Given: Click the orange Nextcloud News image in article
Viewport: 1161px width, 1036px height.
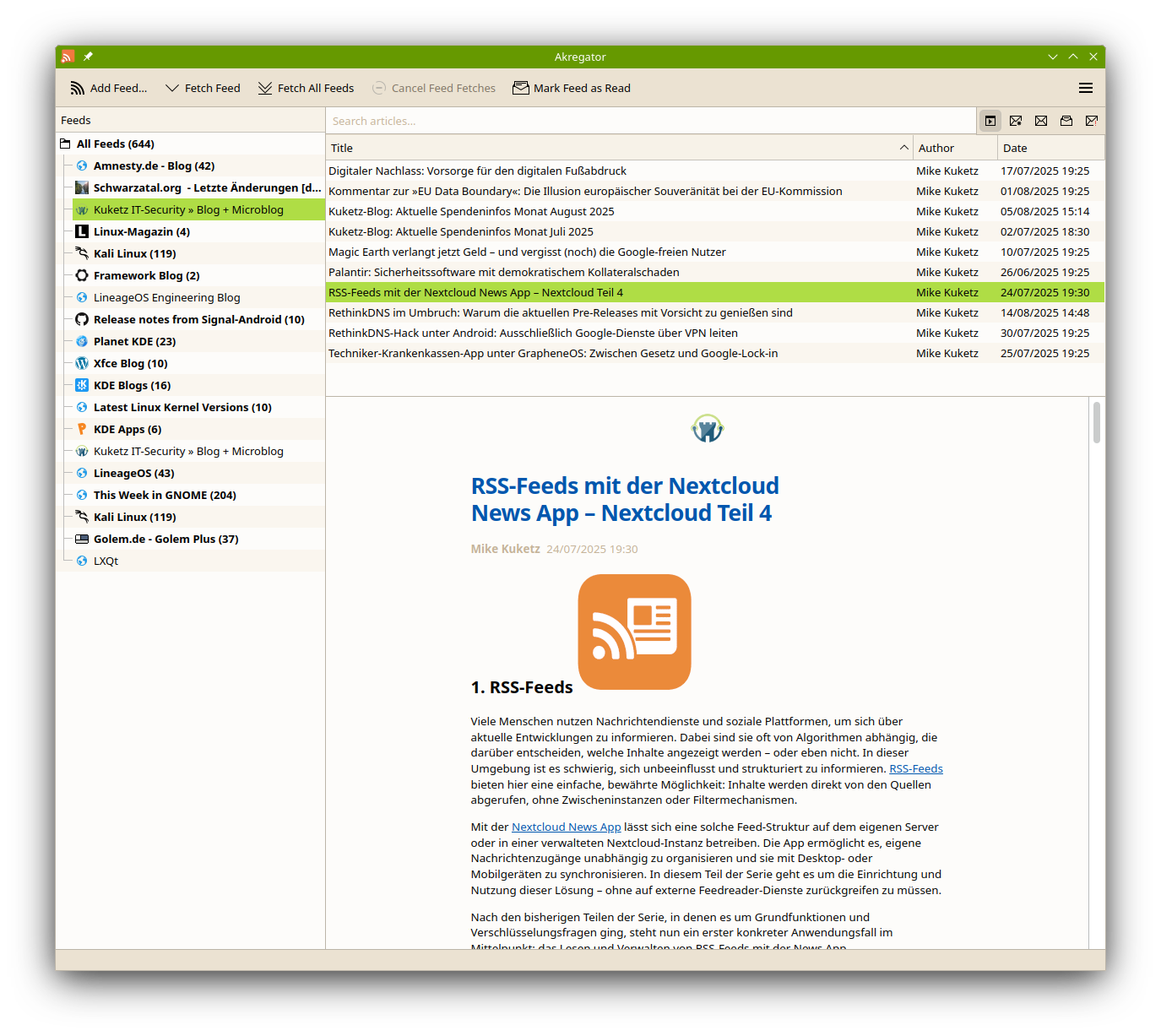Looking at the screenshot, I should (634, 632).
